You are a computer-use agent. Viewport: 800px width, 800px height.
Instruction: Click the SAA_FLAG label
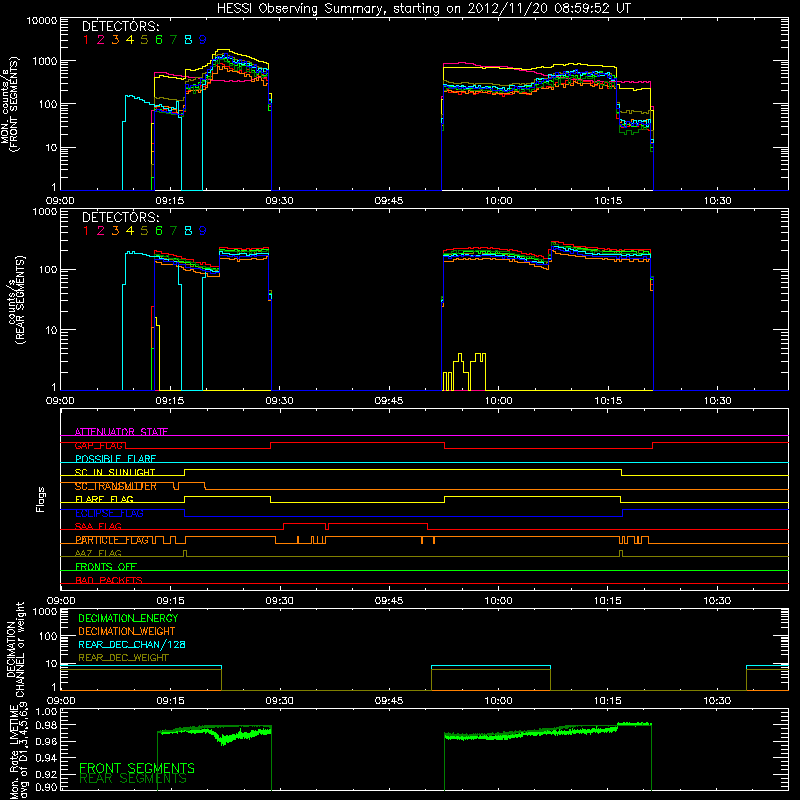[x=98, y=527]
